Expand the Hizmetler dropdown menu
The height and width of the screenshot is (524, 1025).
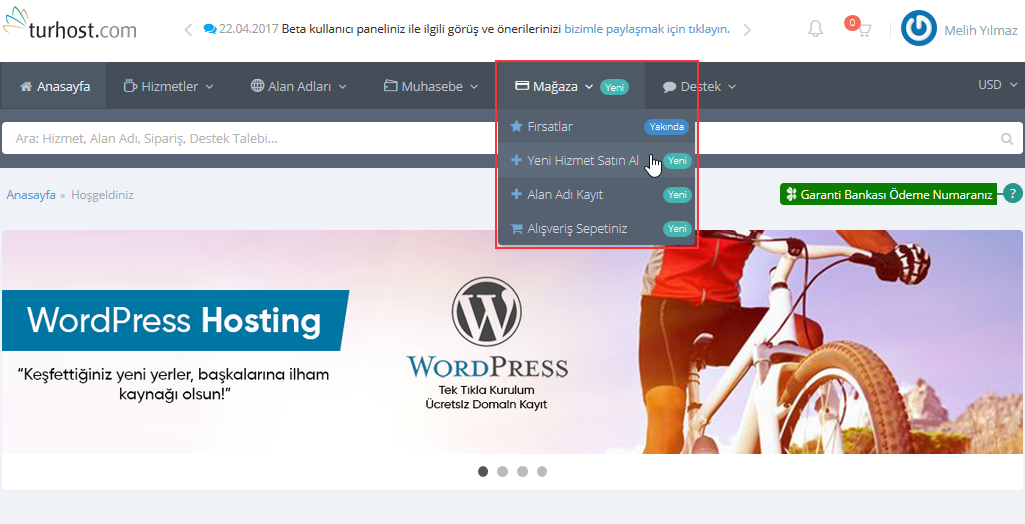click(168, 87)
